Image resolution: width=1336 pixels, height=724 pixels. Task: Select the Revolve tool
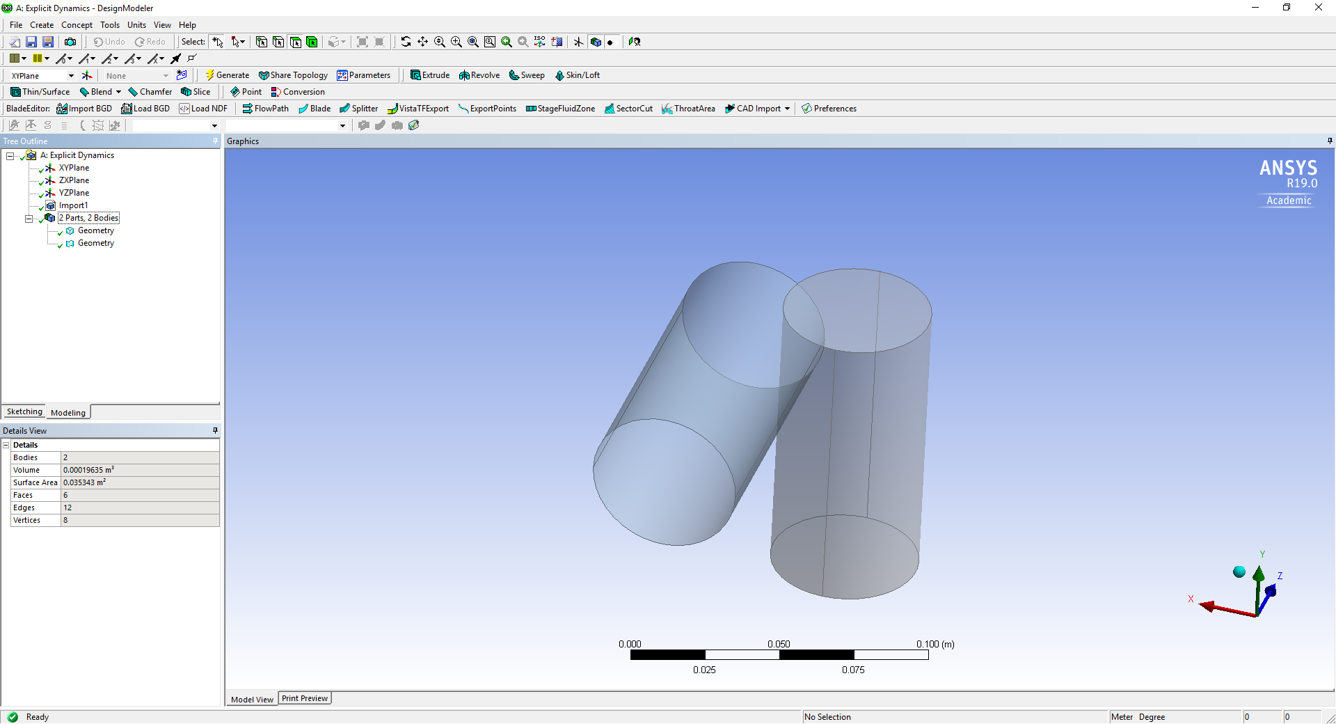(x=479, y=75)
